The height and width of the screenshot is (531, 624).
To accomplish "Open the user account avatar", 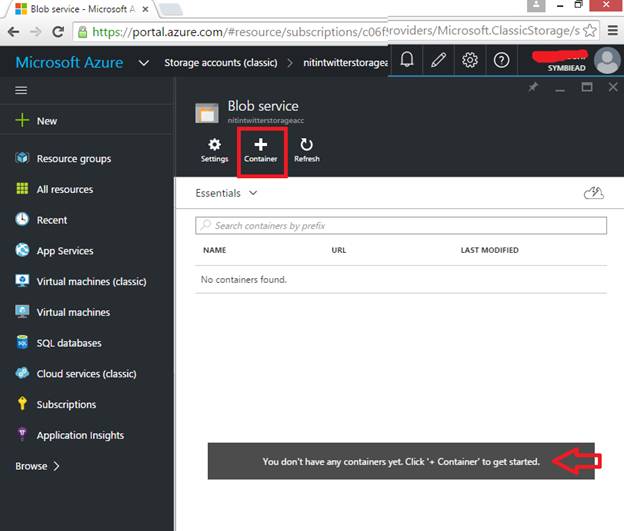I will coord(607,60).
